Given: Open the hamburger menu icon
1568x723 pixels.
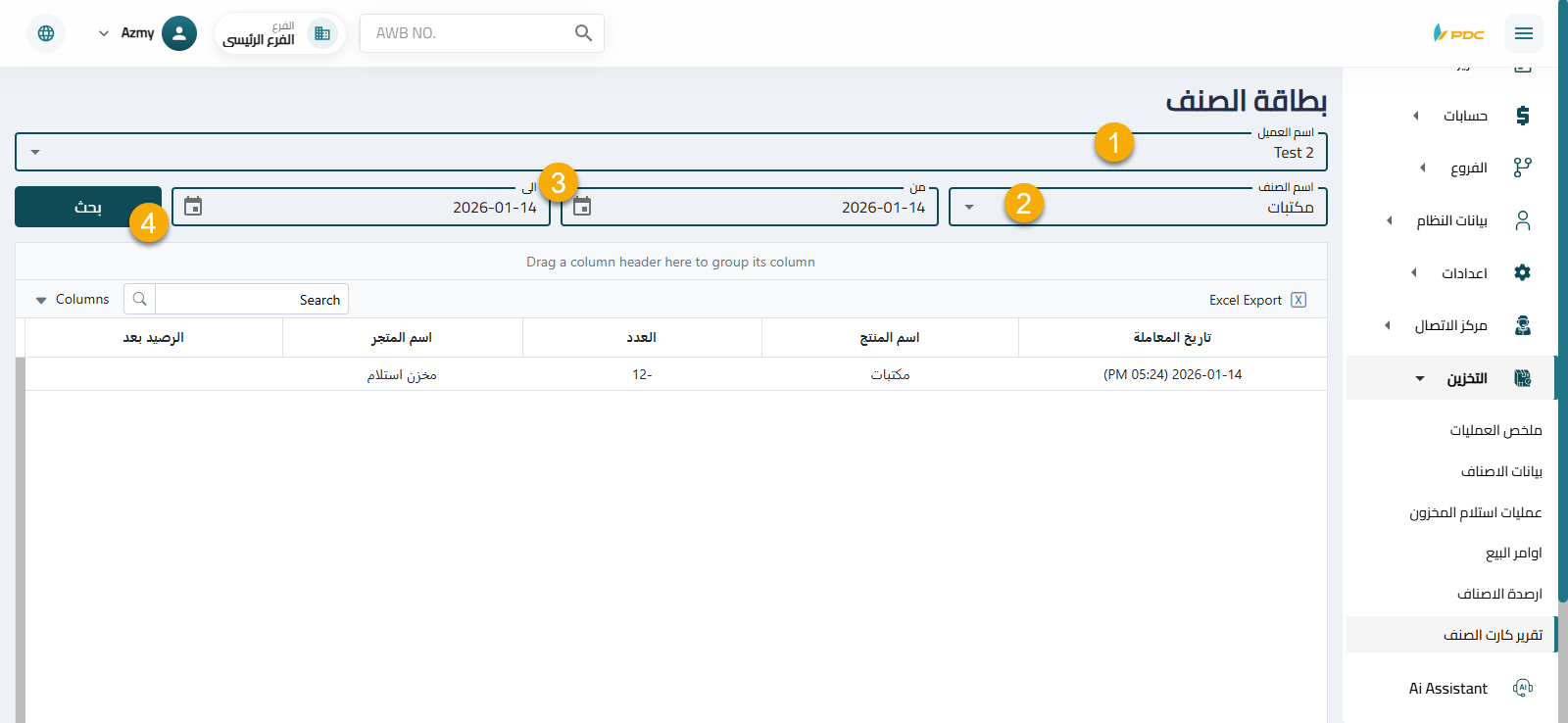Looking at the screenshot, I should point(1523,33).
